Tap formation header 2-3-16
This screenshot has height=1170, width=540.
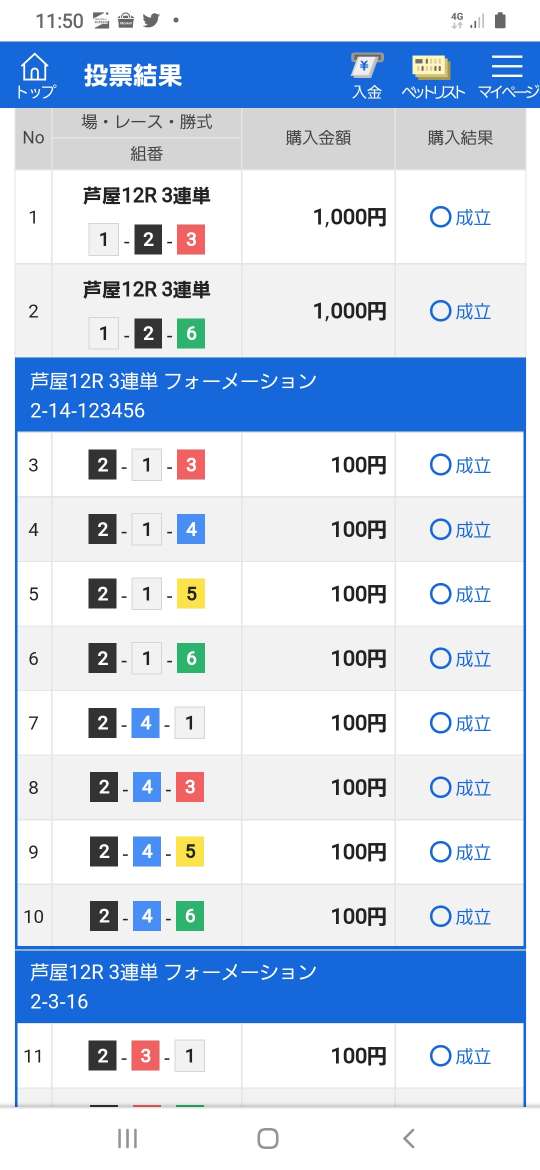coord(270,986)
